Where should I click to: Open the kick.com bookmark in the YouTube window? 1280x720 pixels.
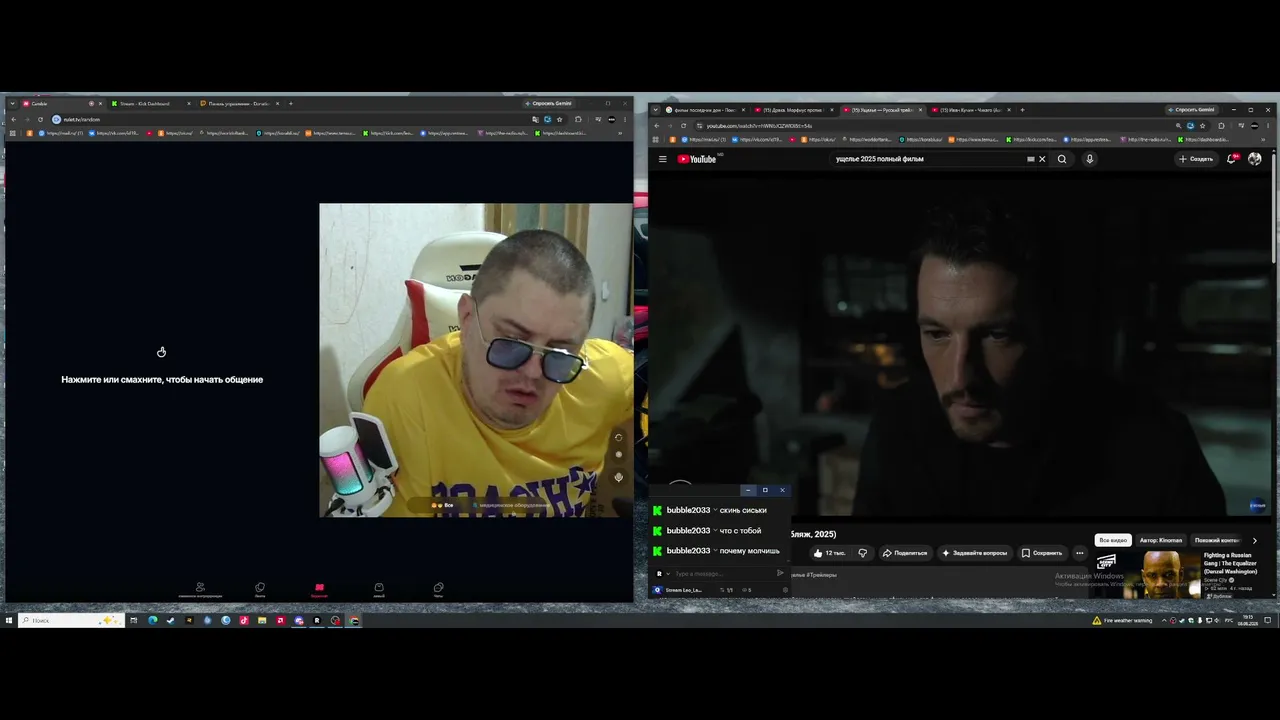pos(1031,140)
